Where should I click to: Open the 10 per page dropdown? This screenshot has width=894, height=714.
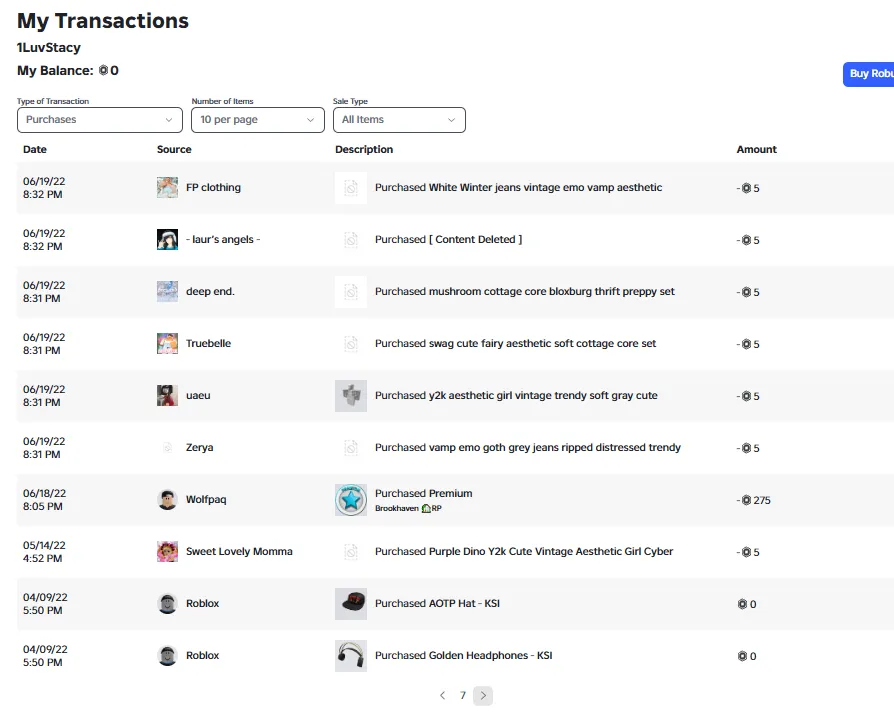(258, 120)
